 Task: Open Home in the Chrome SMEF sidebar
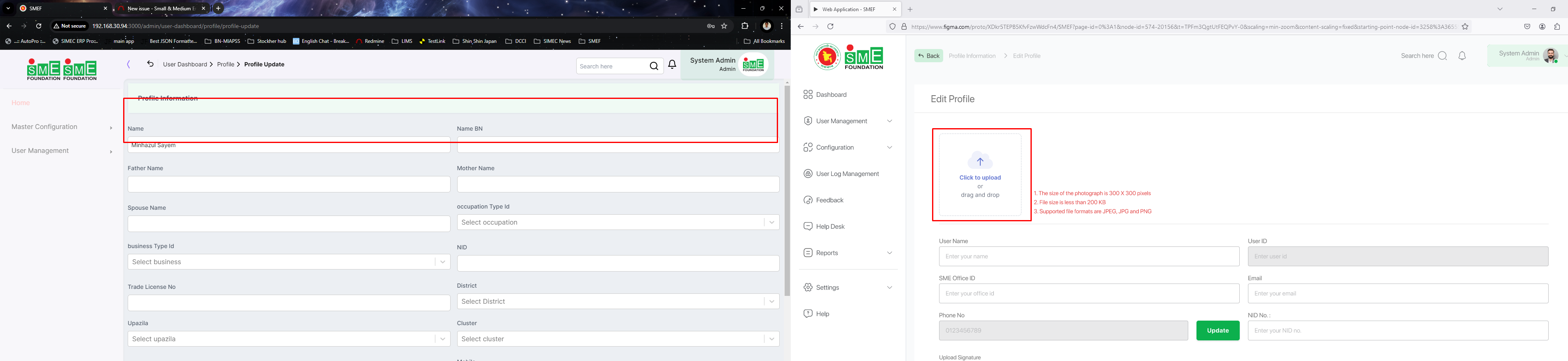(x=21, y=103)
